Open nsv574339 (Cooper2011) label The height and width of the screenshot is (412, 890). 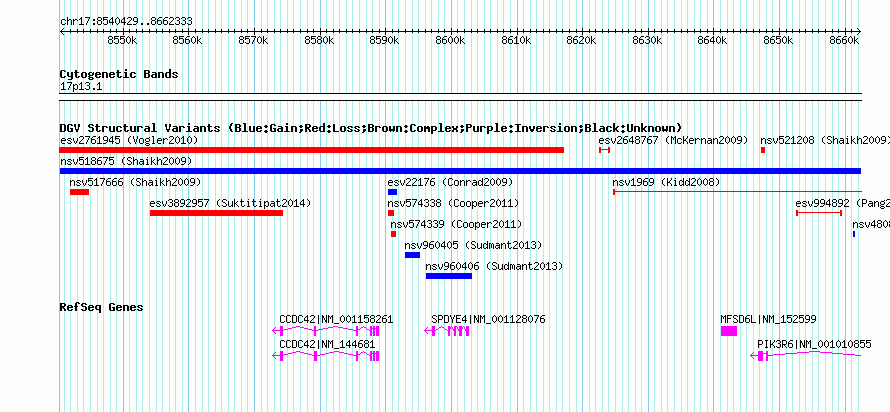point(456,224)
